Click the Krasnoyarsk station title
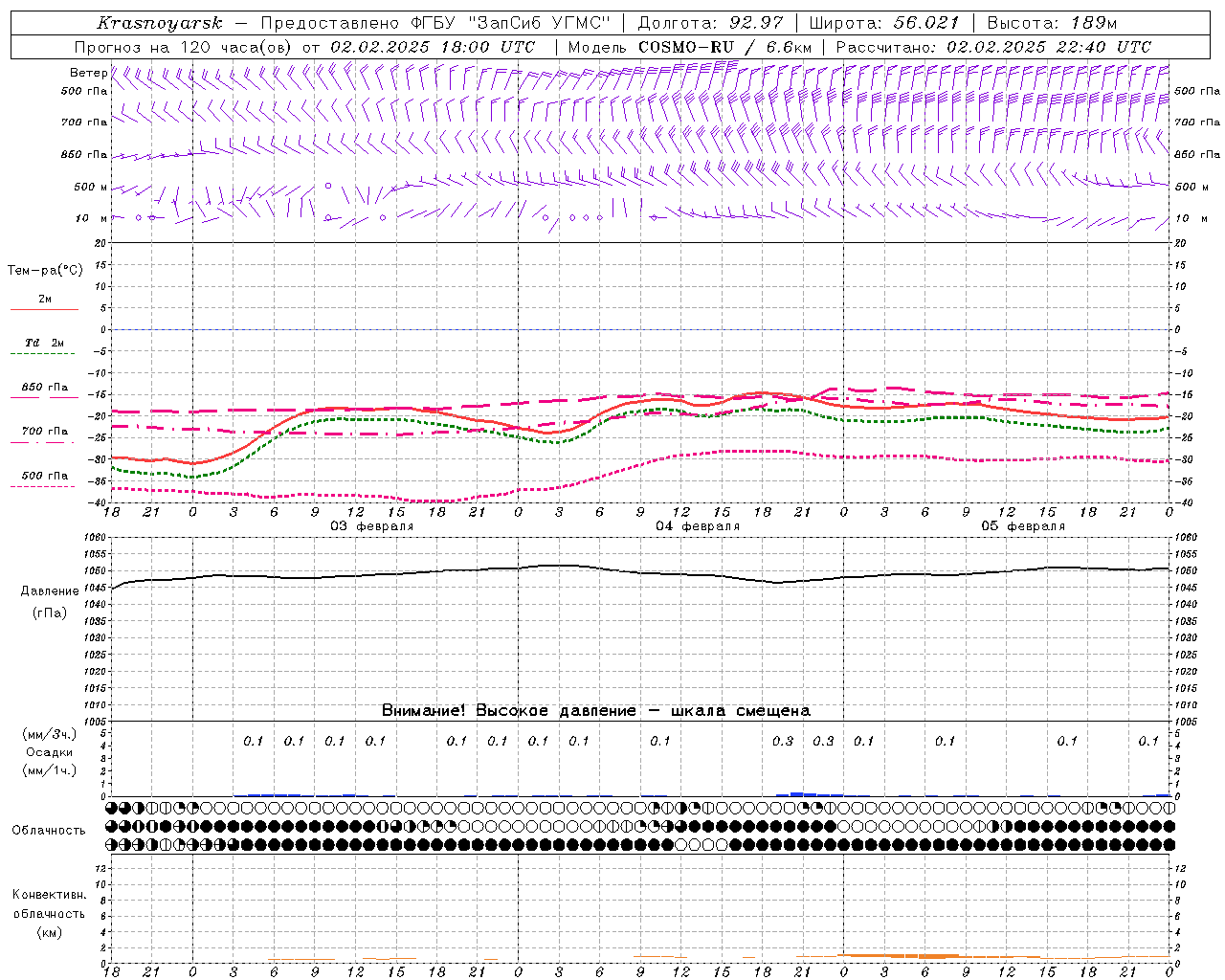Image resolution: width=1225 pixels, height=980 pixels. [x=159, y=23]
